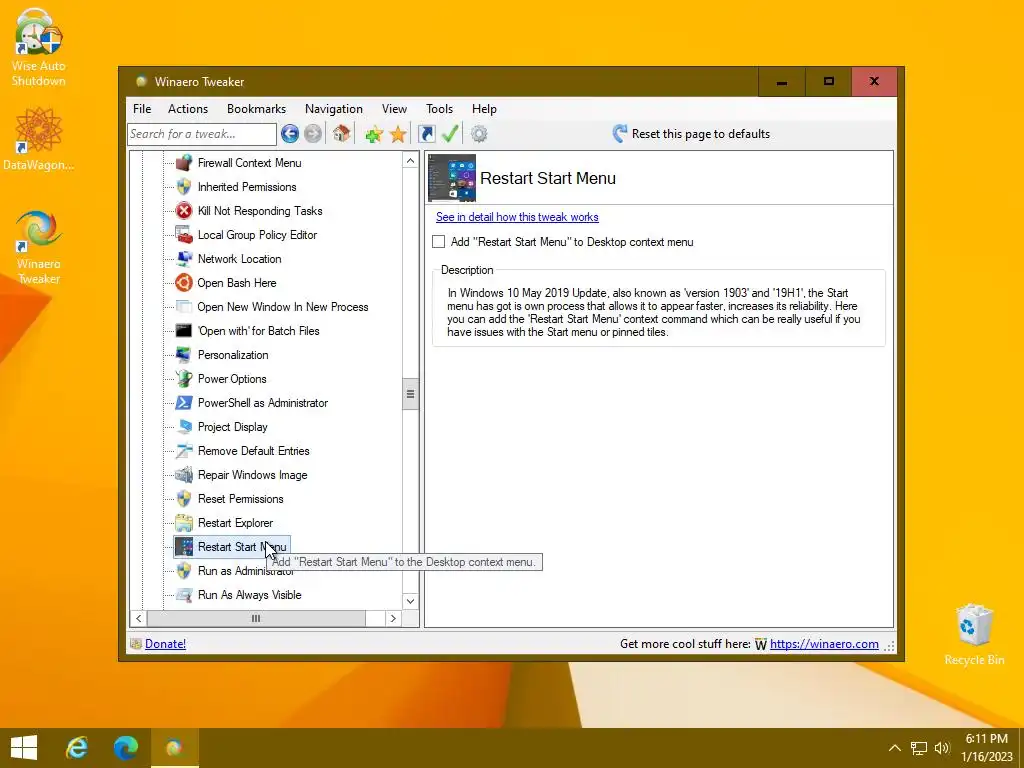Image resolution: width=1024 pixels, height=768 pixels.
Task: Click the vertical scrollbar thumb in the tree
Action: pos(410,394)
